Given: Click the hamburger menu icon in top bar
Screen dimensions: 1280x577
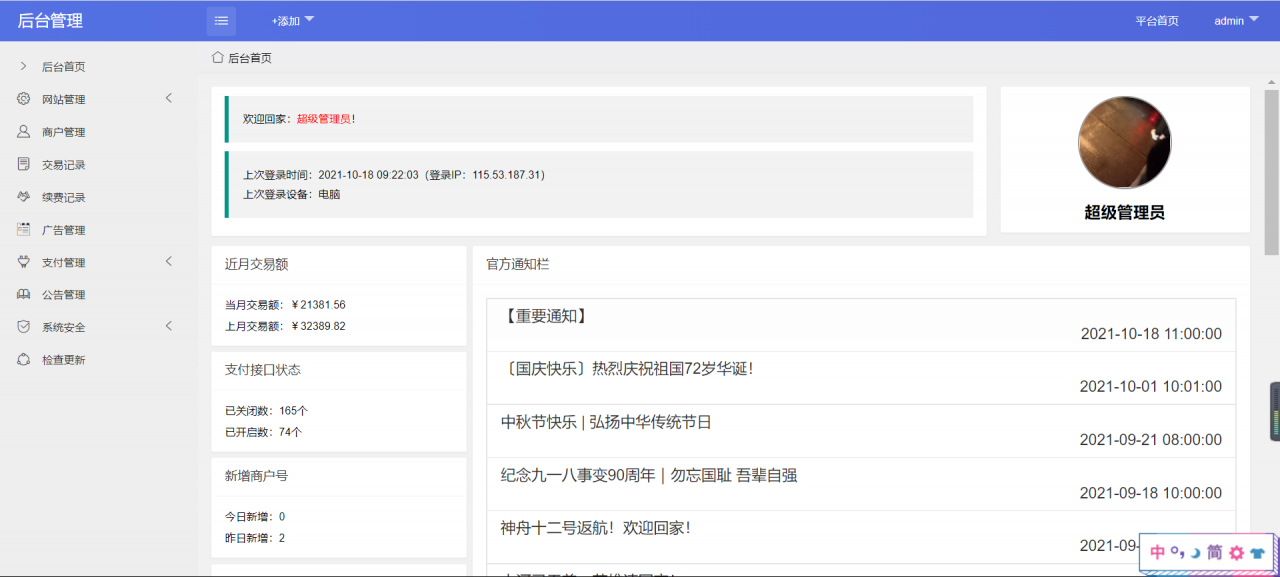Looking at the screenshot, I should (x=221, y=20).
